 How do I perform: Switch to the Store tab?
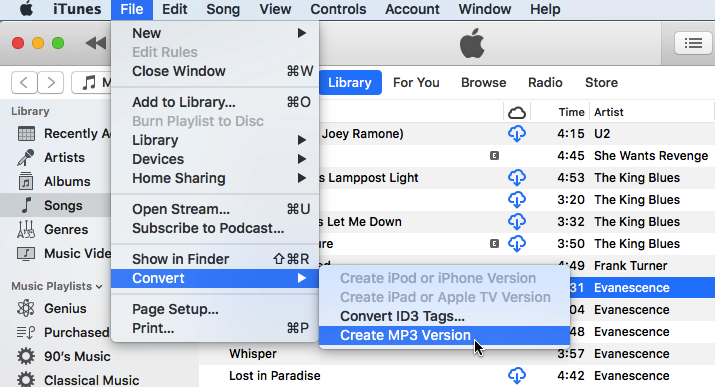[601, 83]
